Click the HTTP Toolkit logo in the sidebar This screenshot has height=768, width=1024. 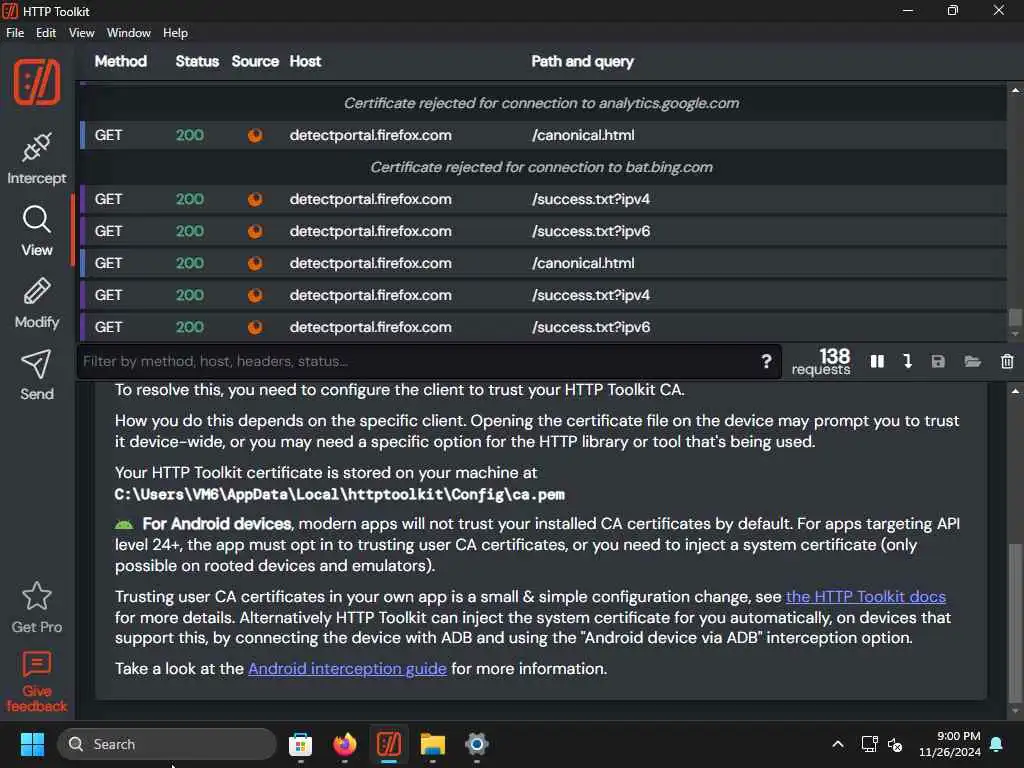[x=37, y=82]
